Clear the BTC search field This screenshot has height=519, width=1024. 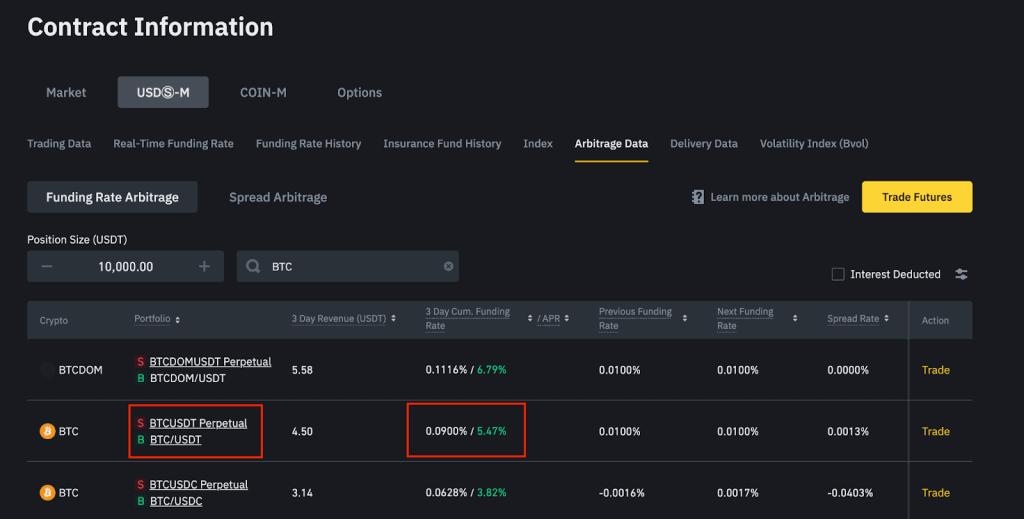pos(448,266)
